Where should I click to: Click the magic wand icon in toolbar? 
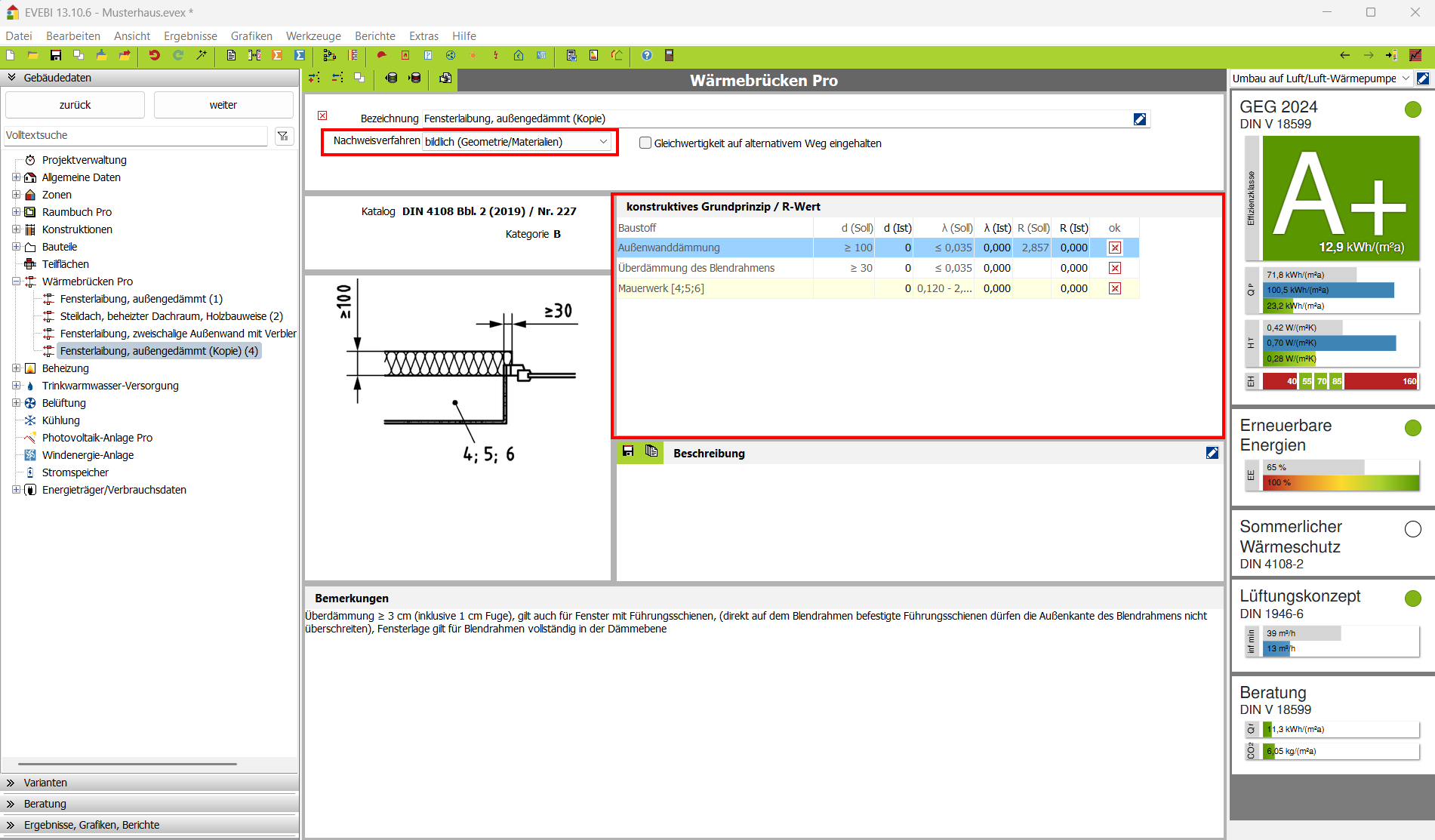click(x=202, y=55)
